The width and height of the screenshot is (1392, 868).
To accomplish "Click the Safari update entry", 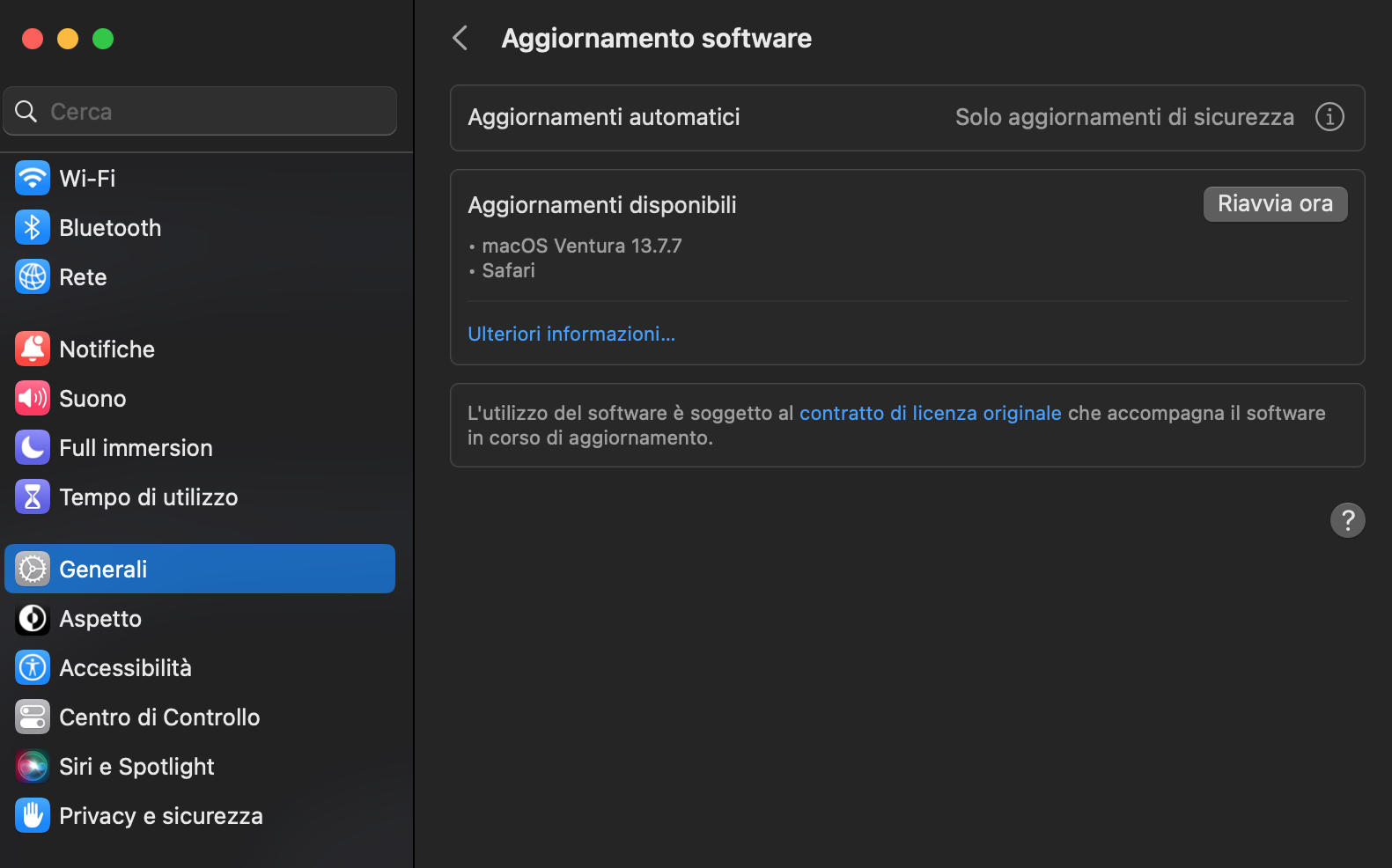I will pos(508,270).
